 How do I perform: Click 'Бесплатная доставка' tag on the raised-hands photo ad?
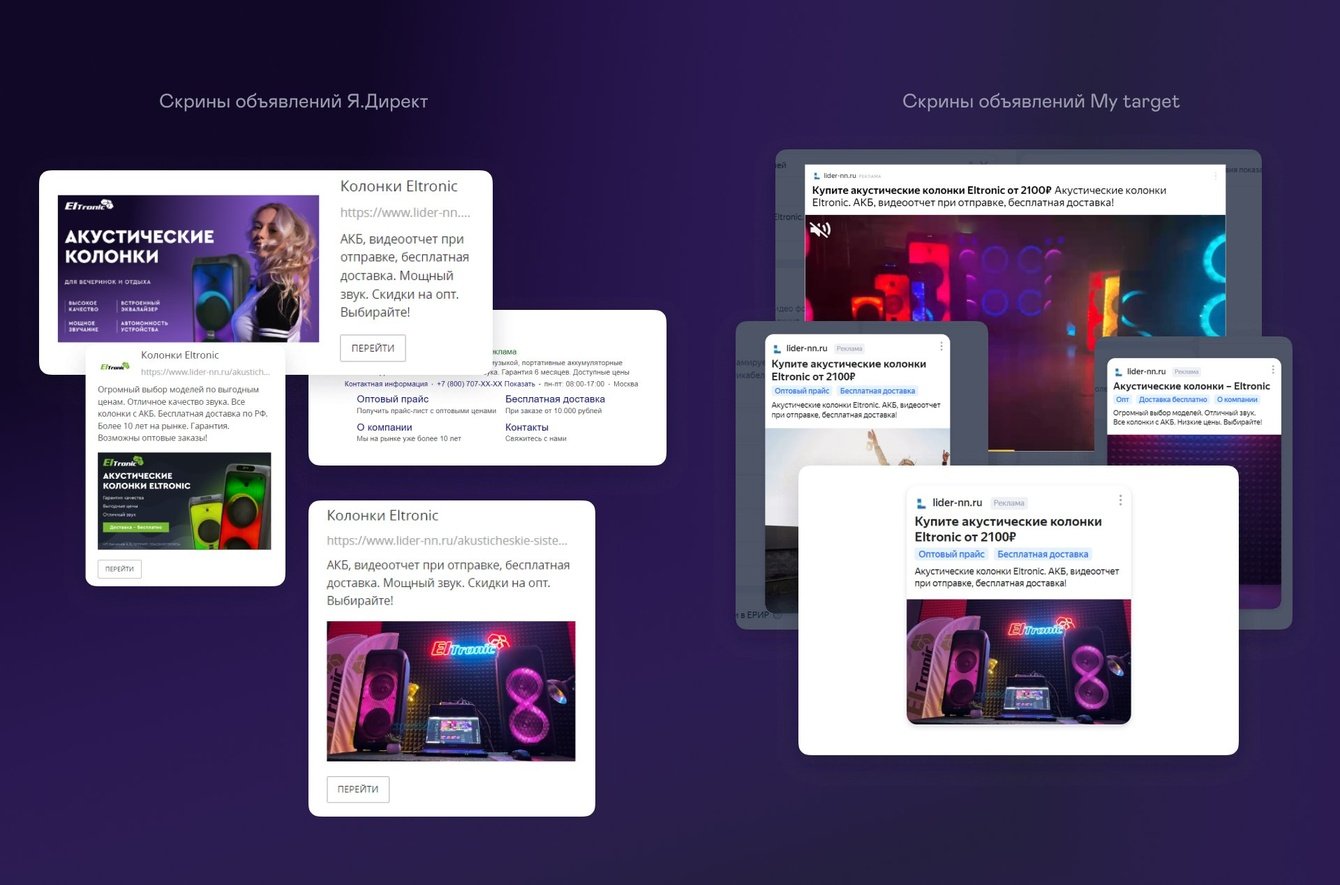click(877, 391)
